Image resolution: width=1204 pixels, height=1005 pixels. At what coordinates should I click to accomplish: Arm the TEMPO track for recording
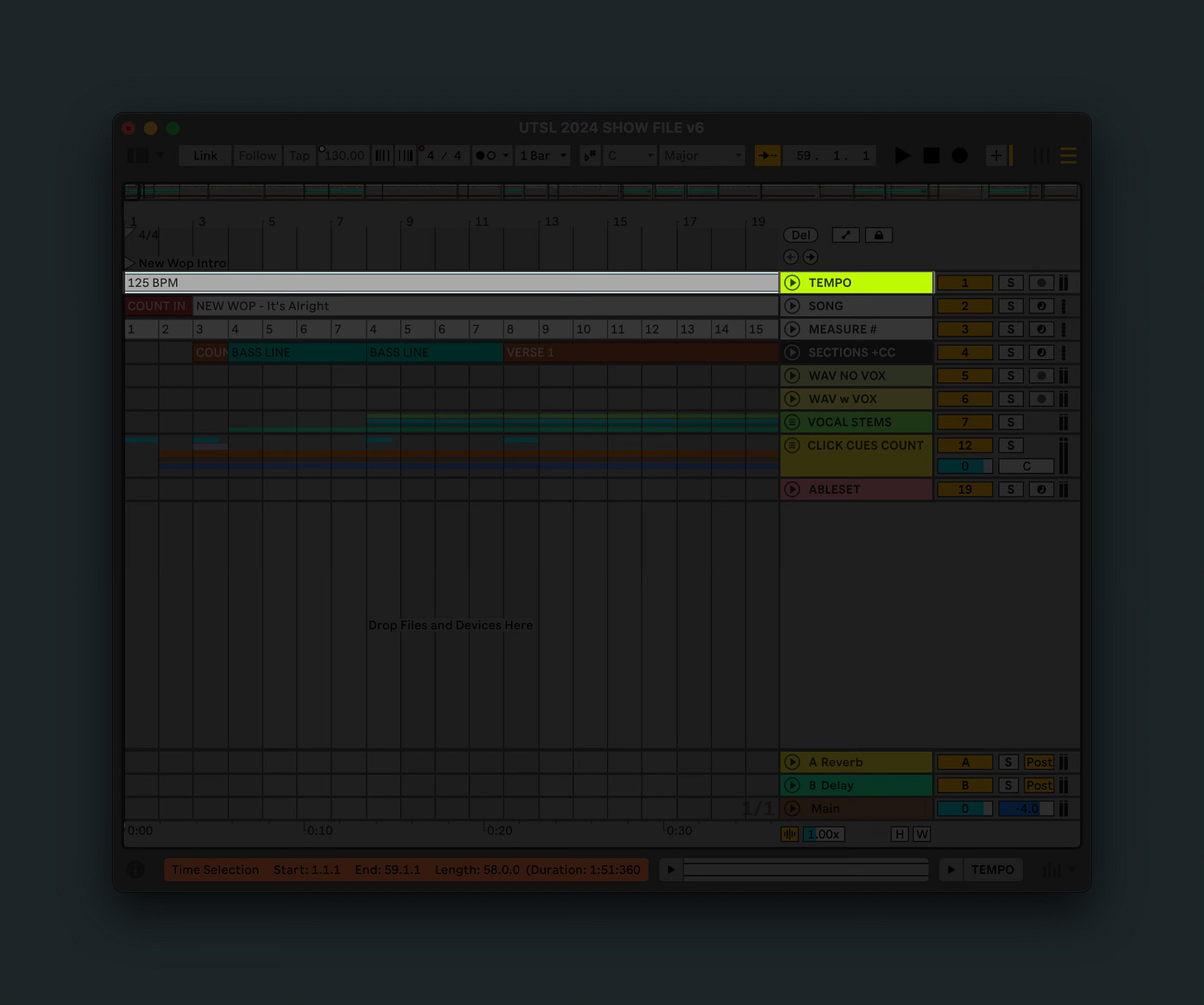coord(1041,283)
